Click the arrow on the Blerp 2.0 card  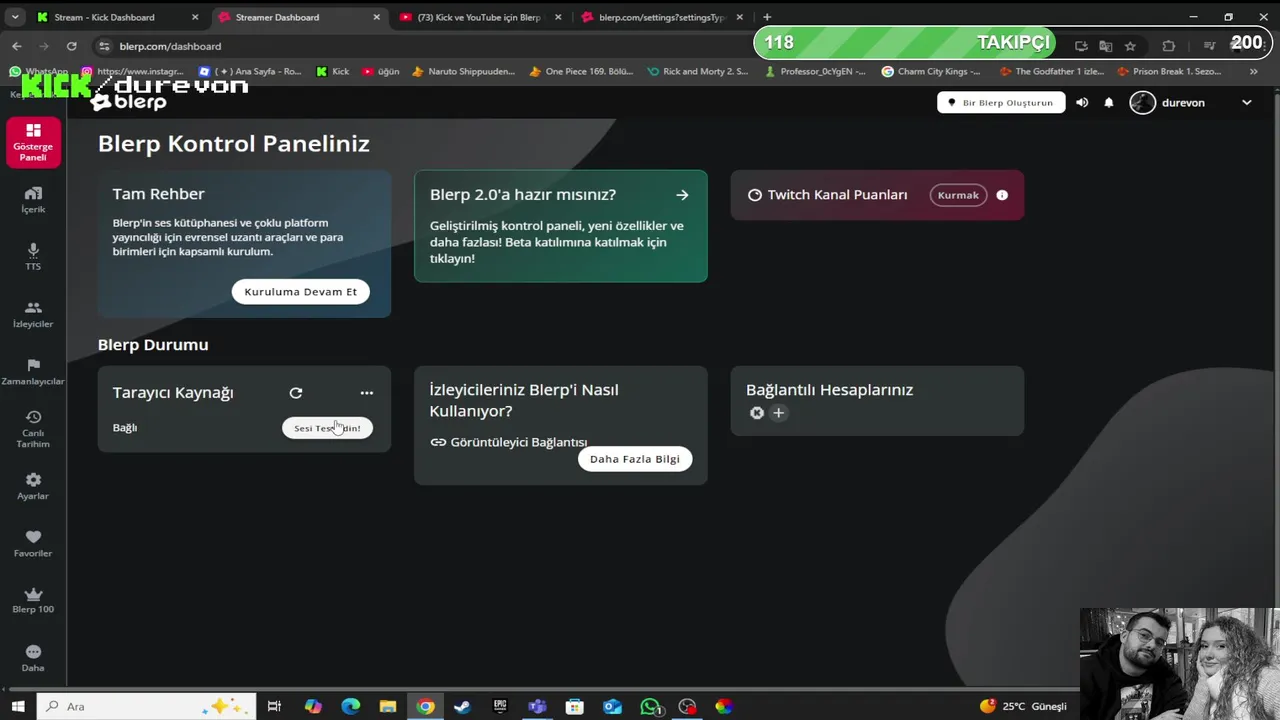(x=682, y=195)
